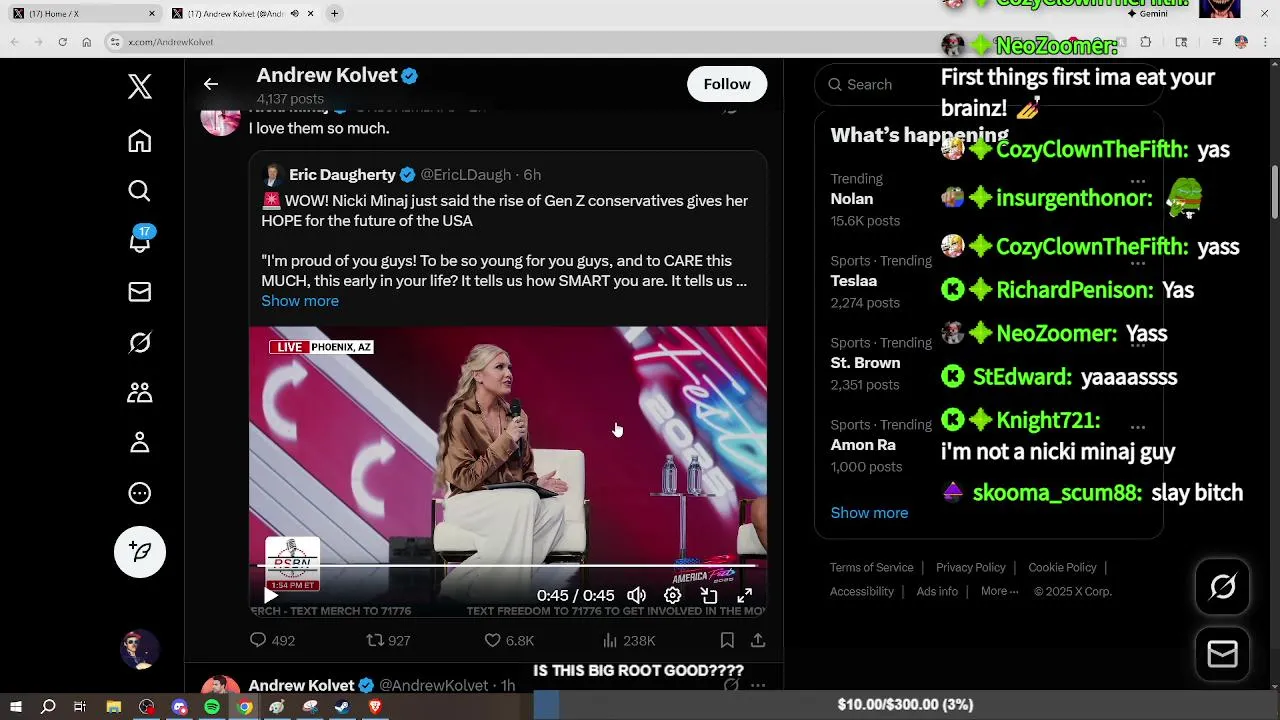Open a new browser tab
This screenshot has height=720, width=1280.
coord(335,14)
